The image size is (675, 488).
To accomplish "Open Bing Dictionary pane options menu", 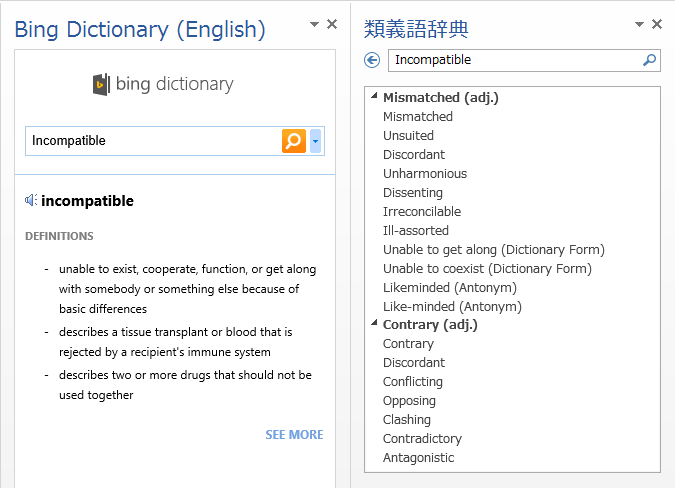I will (314, 24).
